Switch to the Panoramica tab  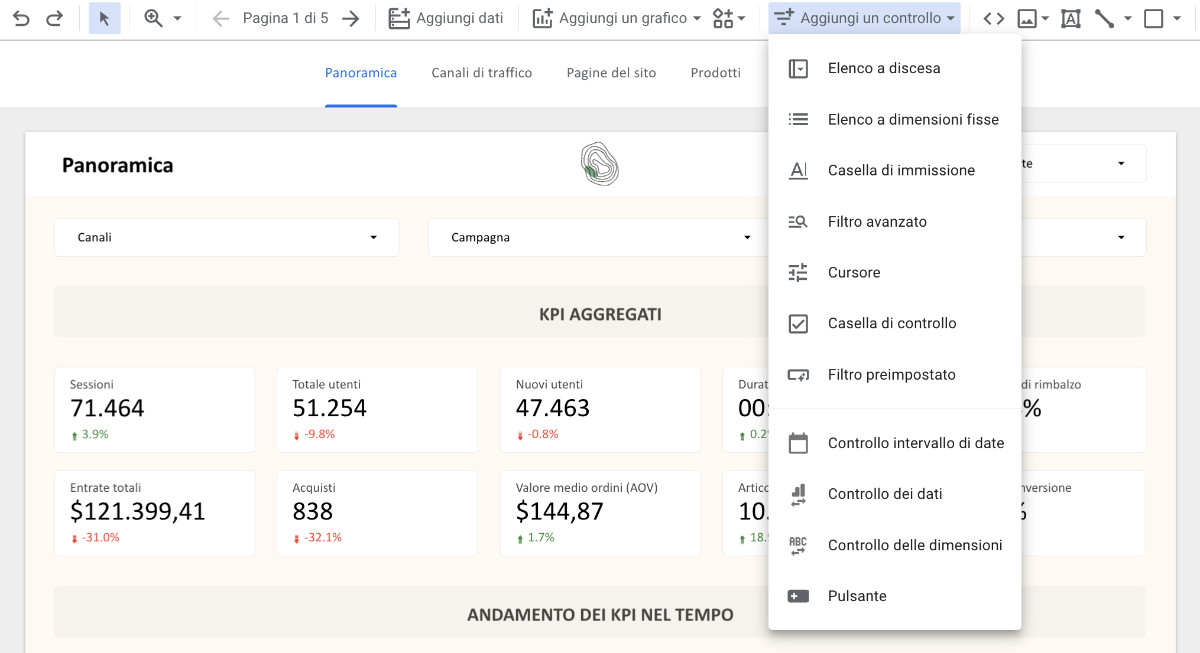[361, 73]
